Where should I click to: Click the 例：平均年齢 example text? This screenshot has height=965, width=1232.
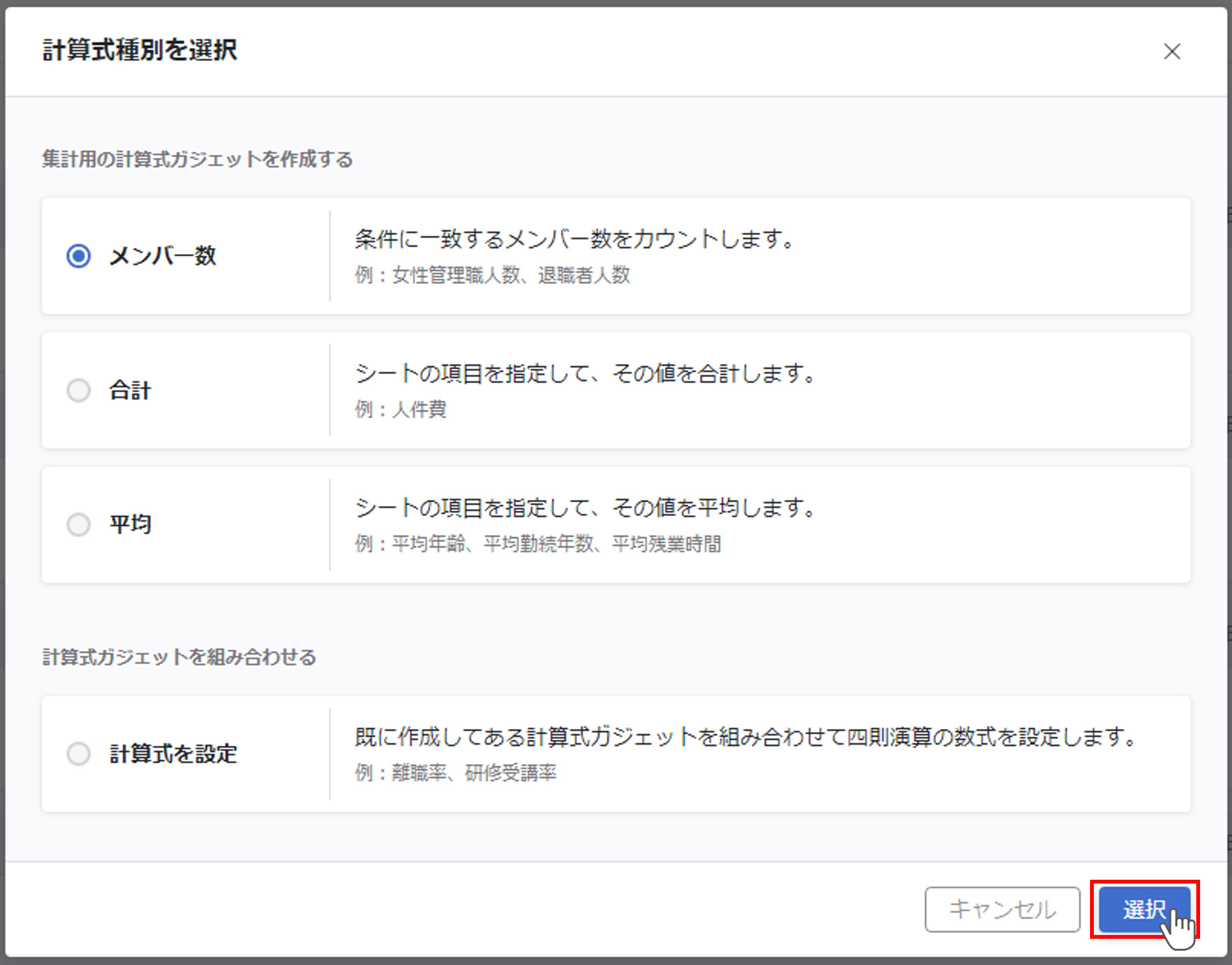[x=537, y=543]
